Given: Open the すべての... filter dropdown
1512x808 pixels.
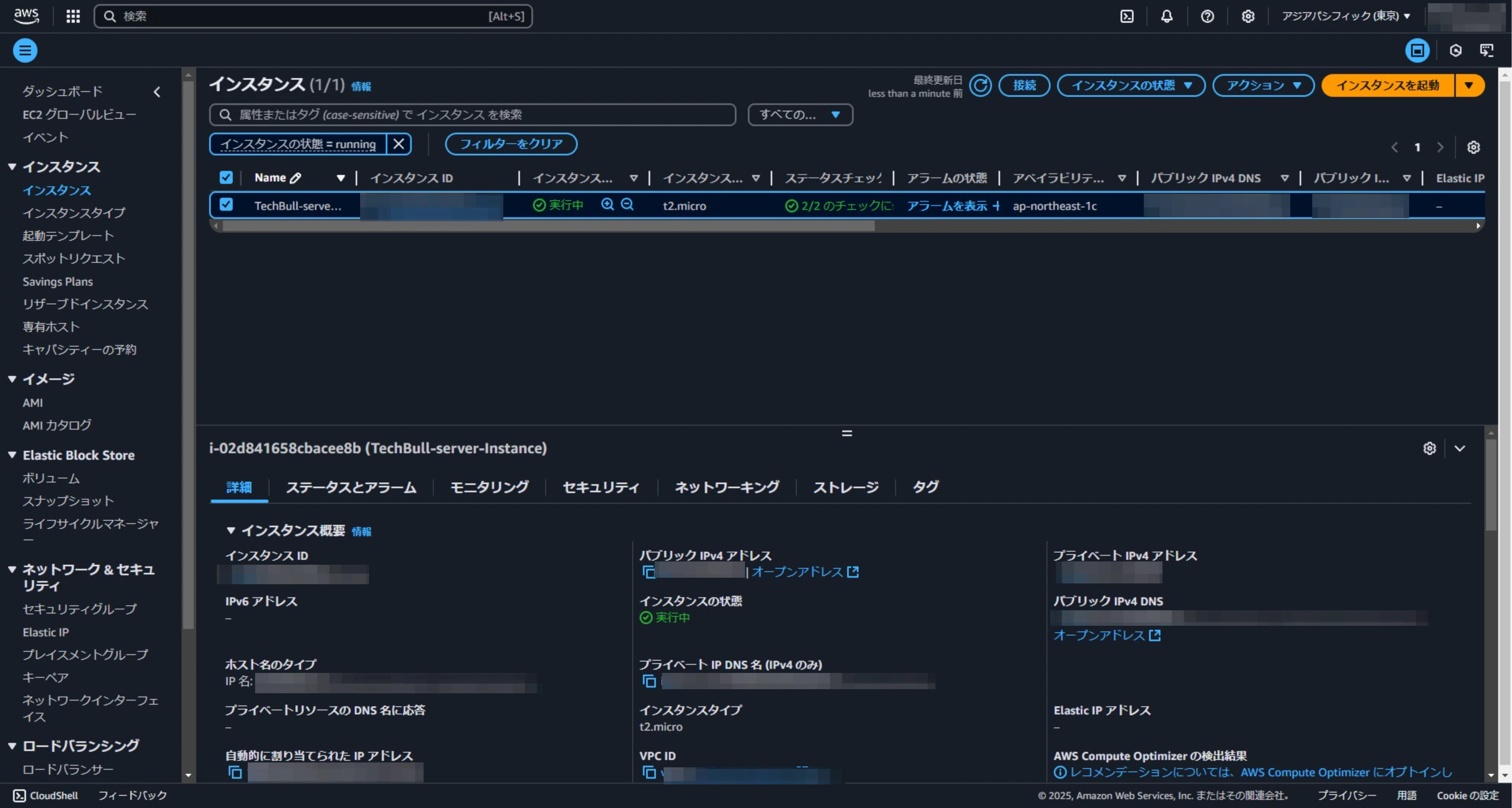Looking at the screenshot, I should click(x=800, y=114).
